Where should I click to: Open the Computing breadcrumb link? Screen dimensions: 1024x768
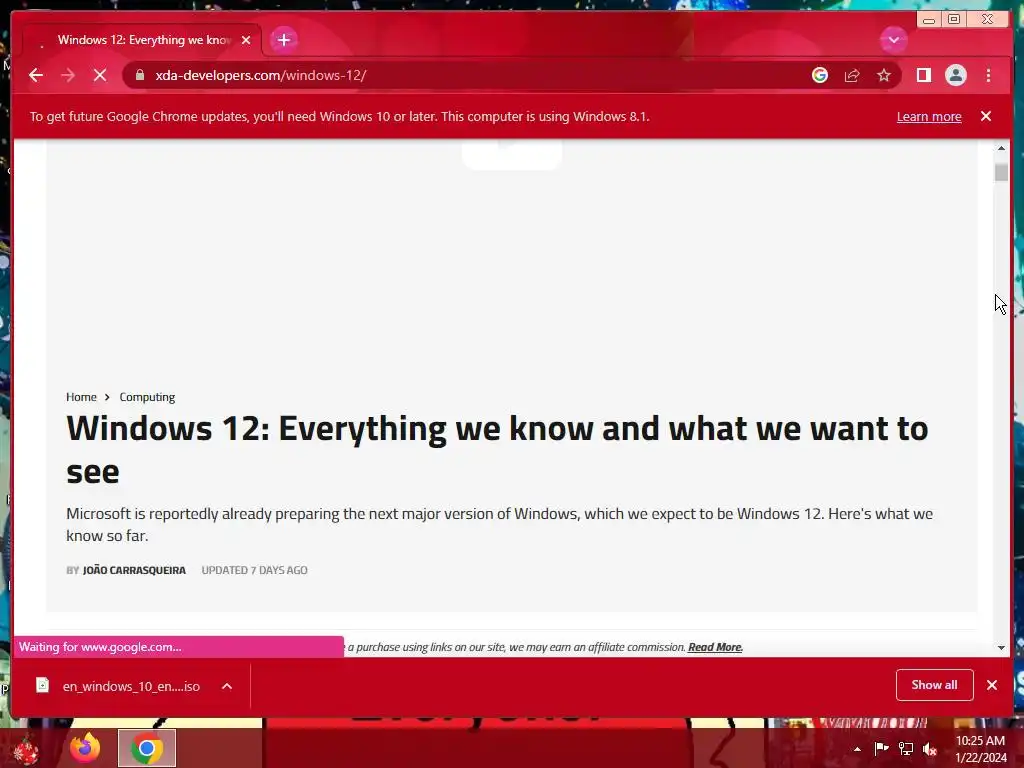pyautogui.click(x=147, y=397)
